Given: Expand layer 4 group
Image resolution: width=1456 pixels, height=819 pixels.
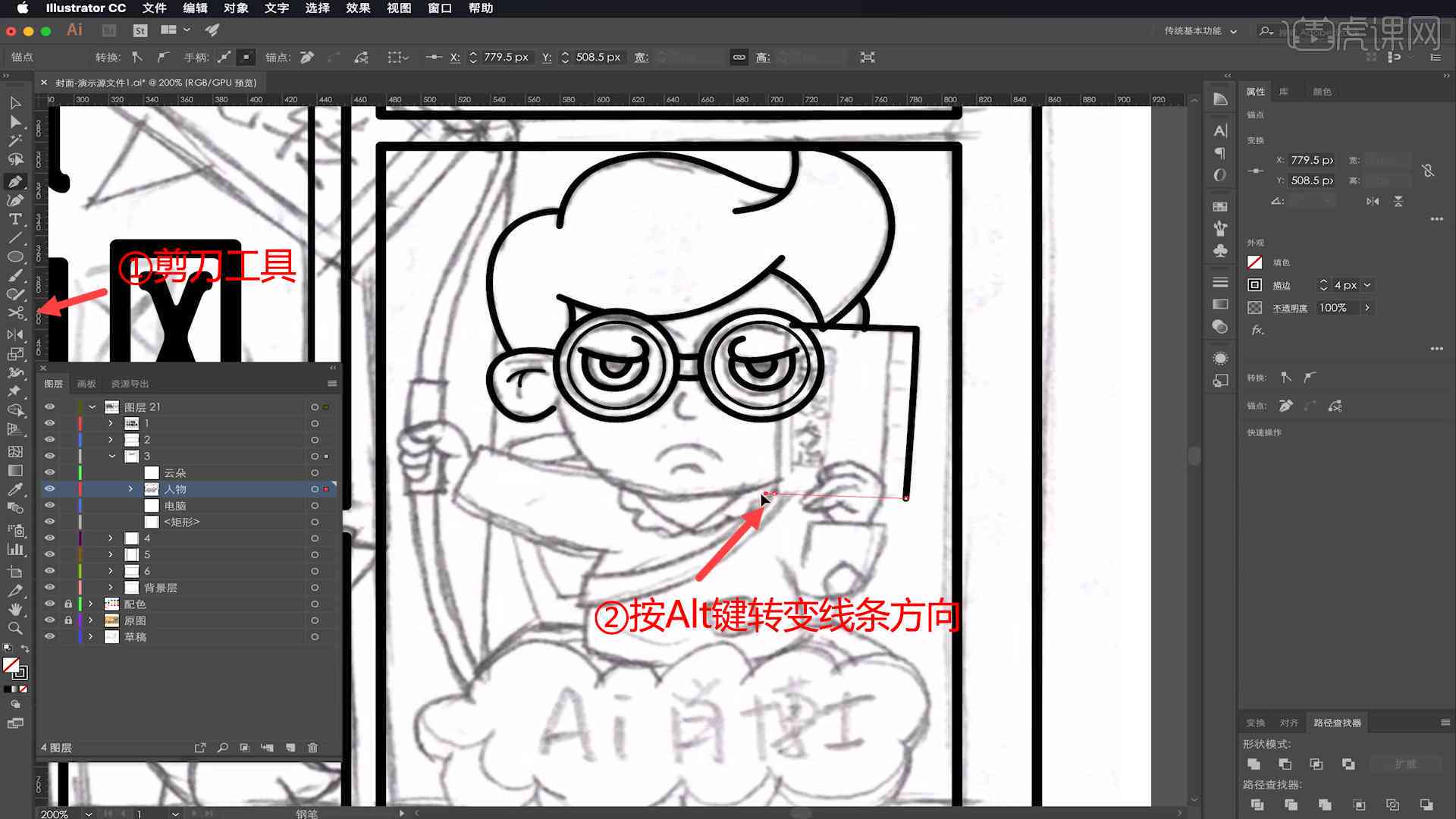Looking at the screenshot, I should pos(110,538).
